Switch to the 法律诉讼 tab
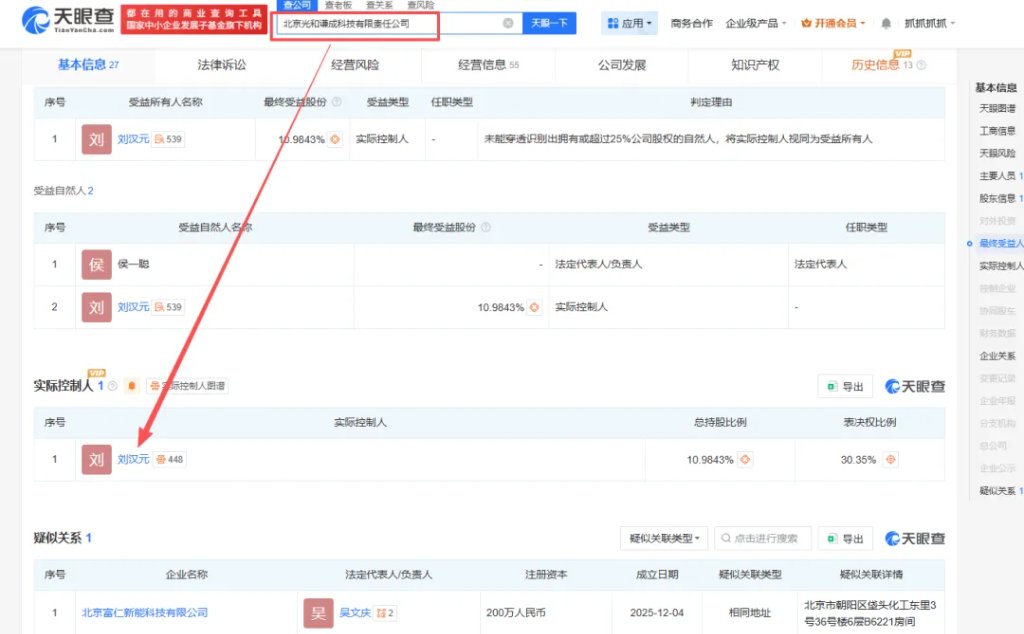This screenshot has height=634, width=1024. (x=222, y=65)
